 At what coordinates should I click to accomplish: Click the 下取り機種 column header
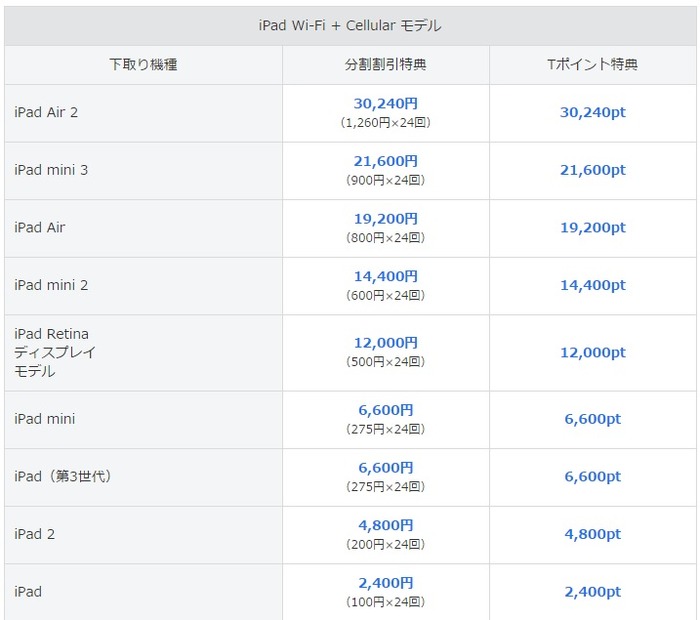[x=143, y=64]
